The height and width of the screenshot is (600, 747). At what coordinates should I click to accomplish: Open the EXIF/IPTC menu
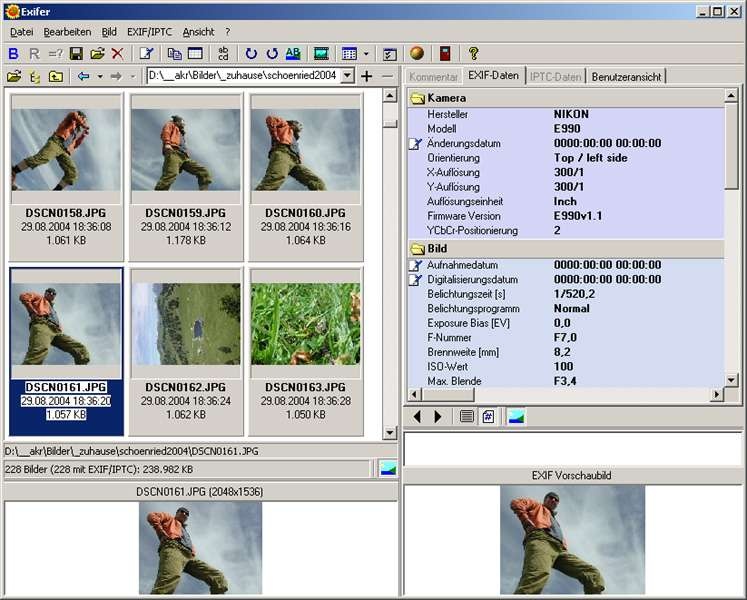(x=149, y=32)
